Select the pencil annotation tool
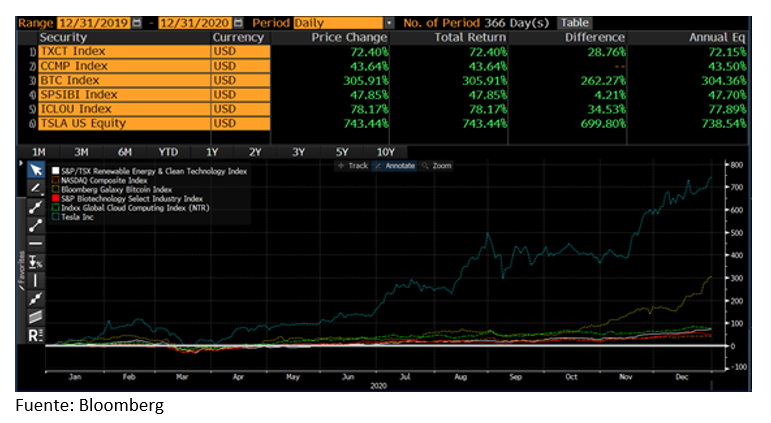 tap(36, 188)
